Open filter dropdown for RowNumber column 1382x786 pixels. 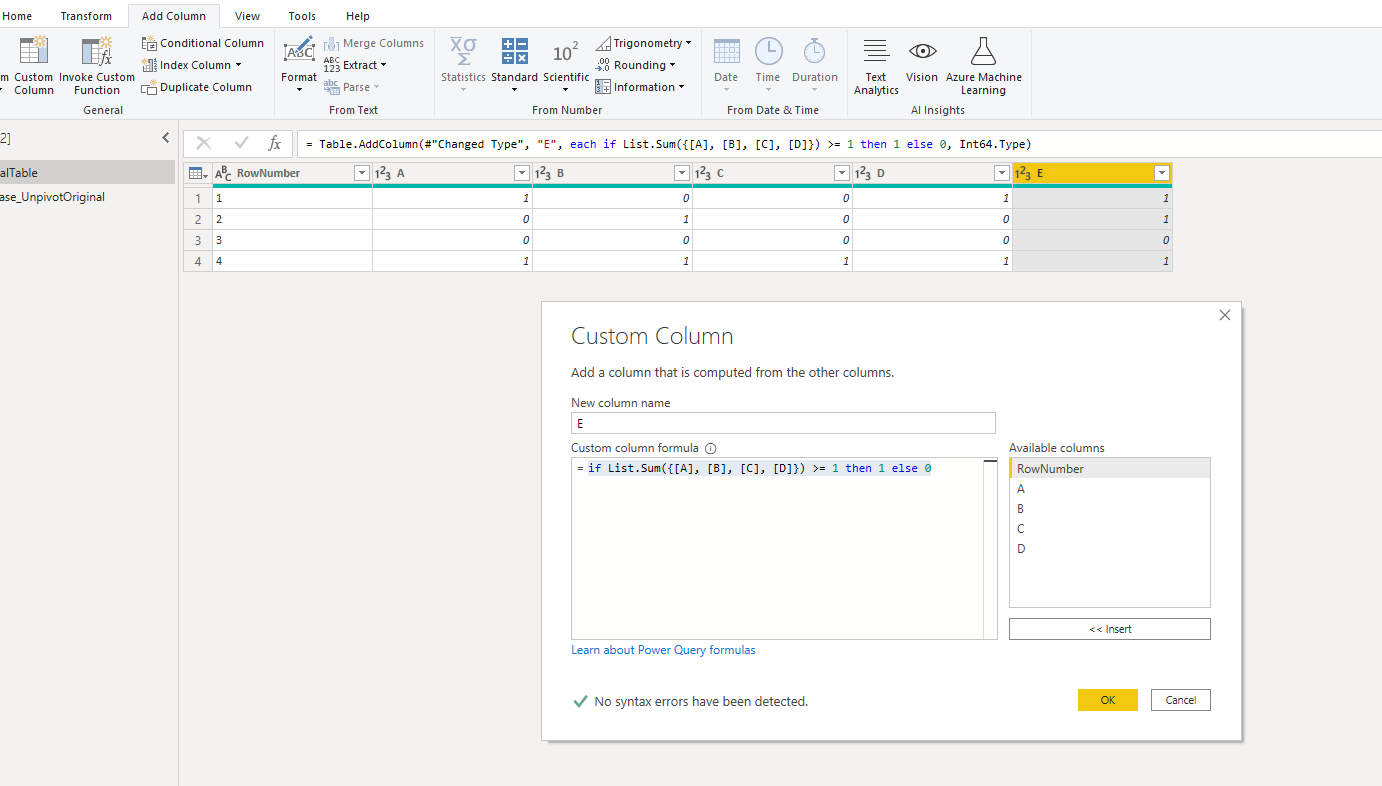[361, 174]
